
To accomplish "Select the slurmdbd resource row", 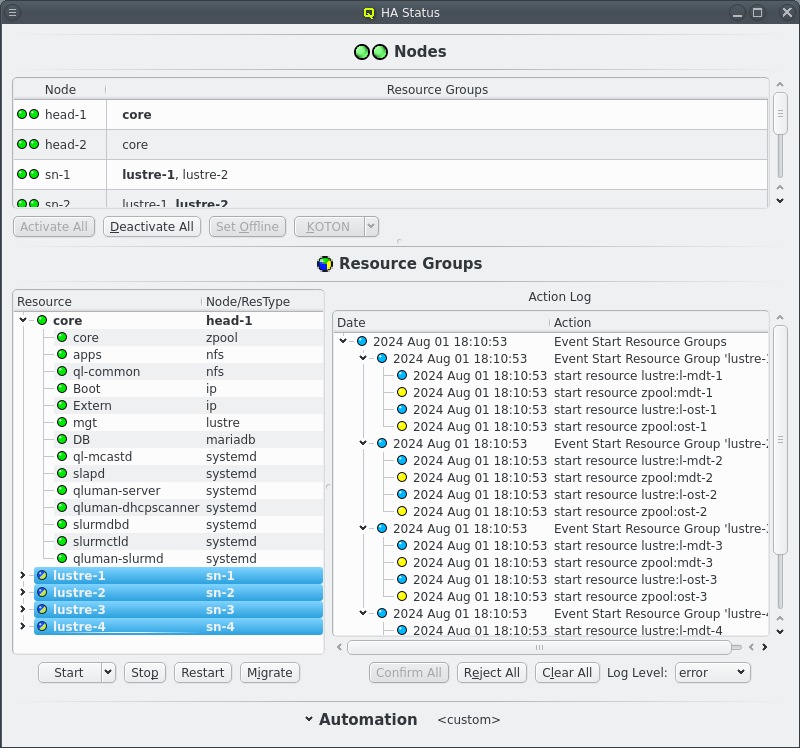I will [x=169, y=525].
